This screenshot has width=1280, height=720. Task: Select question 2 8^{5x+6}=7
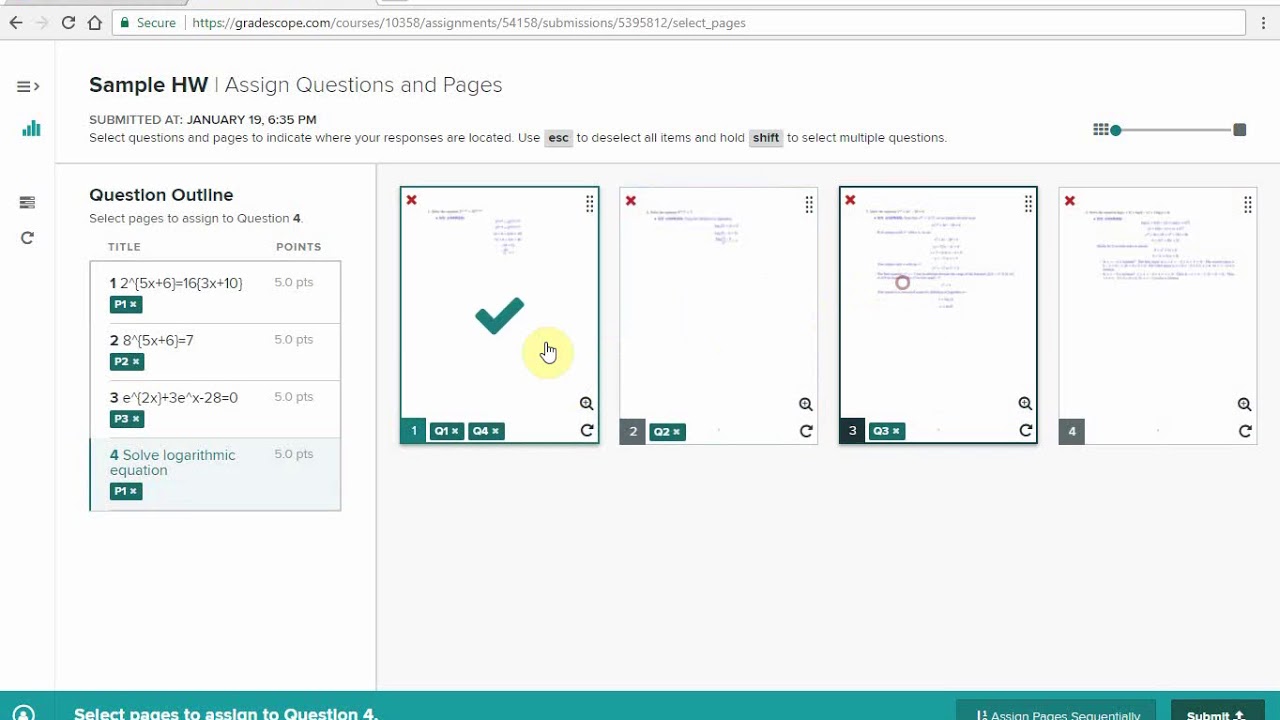point(158,340)
